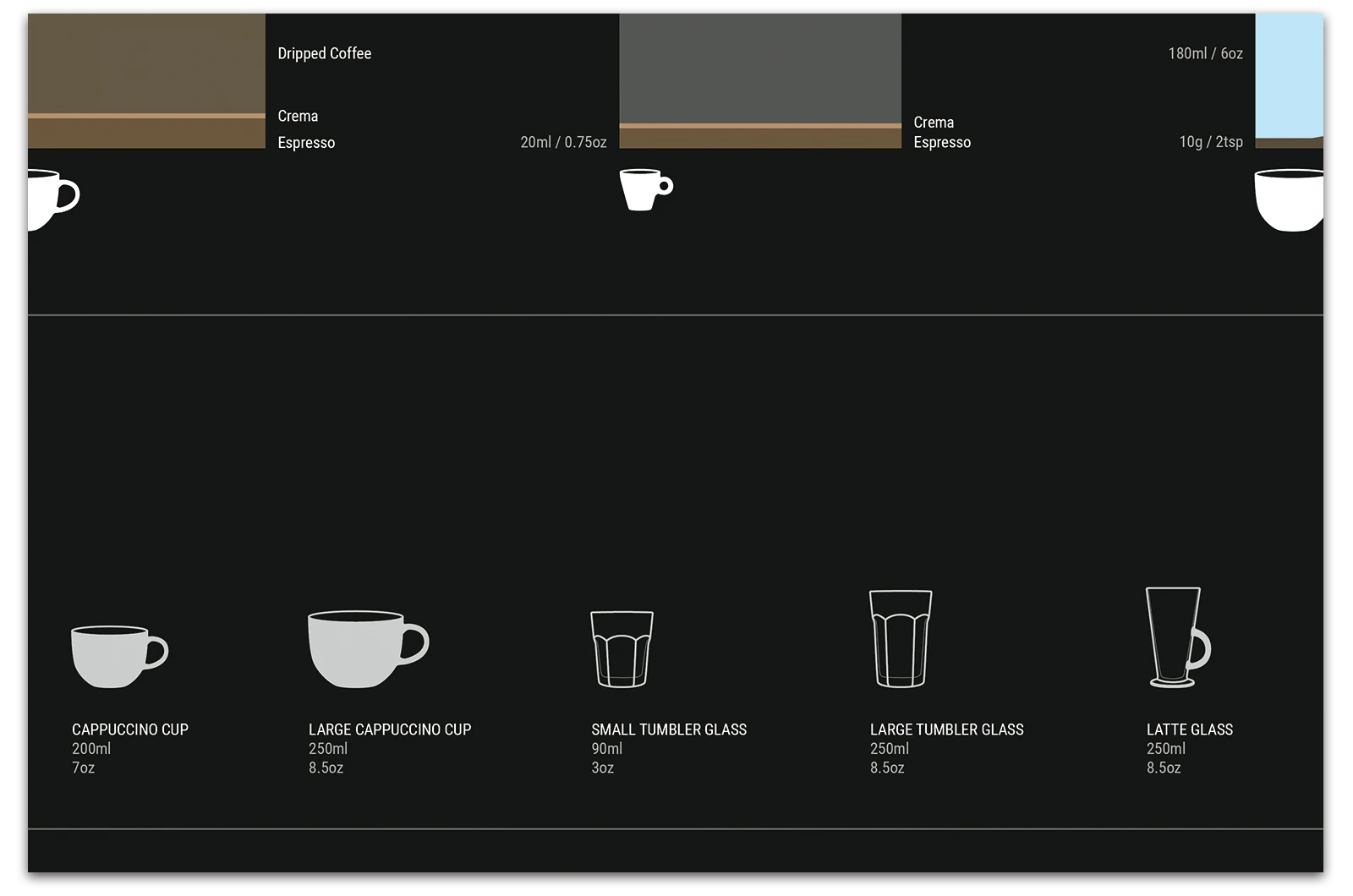
Task: Select the 20ml / 0.75oz measurement text
Action: tap(564, 142)
